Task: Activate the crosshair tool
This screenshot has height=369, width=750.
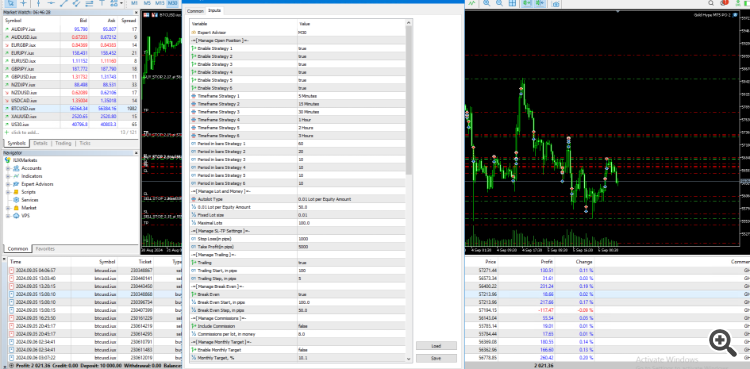Action: coord(23,3)
